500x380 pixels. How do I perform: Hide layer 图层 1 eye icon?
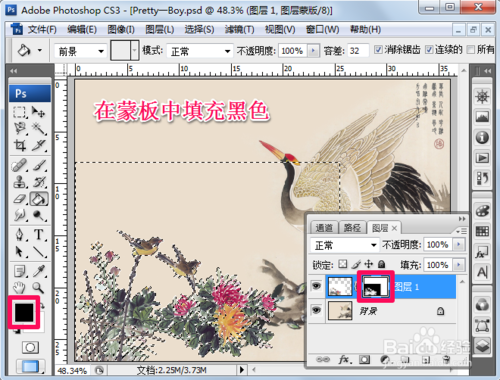point(316,286)
